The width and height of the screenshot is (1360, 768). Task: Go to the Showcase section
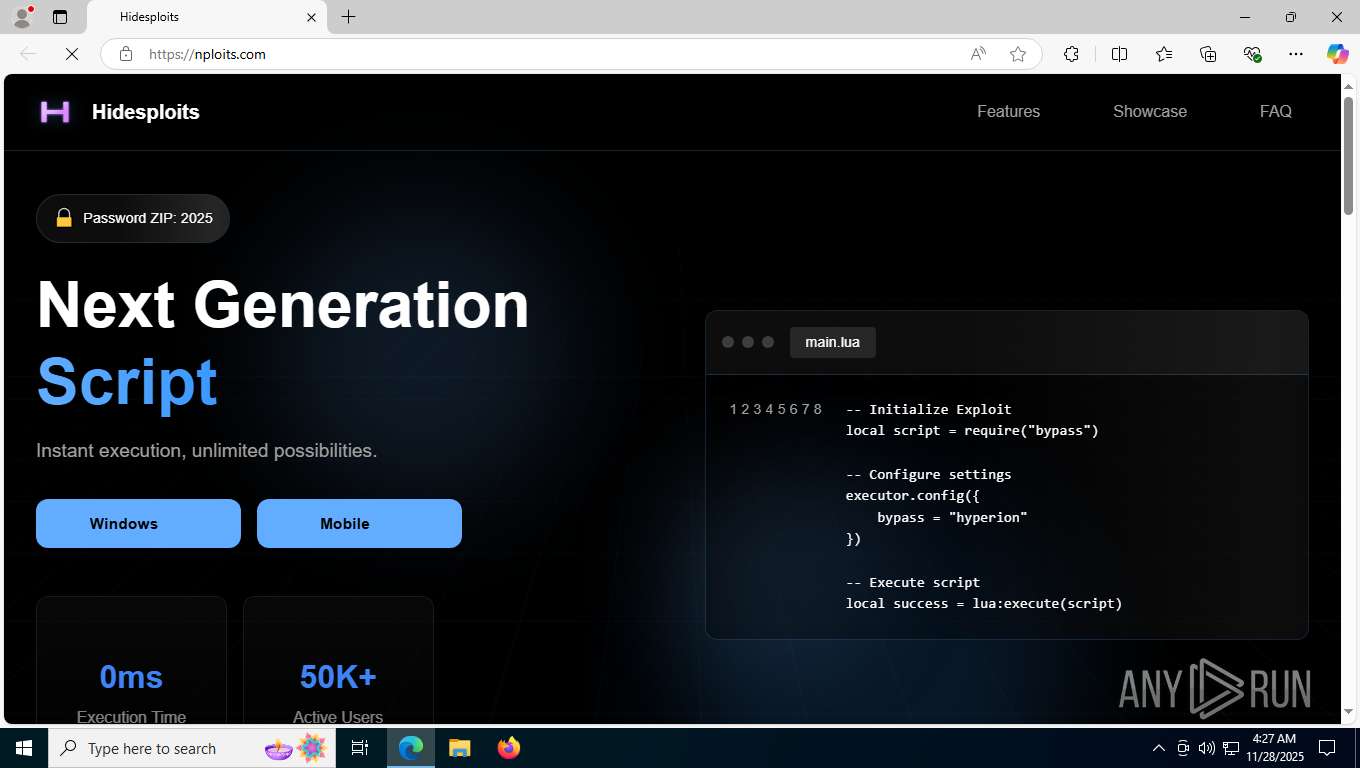(1150, 111)
